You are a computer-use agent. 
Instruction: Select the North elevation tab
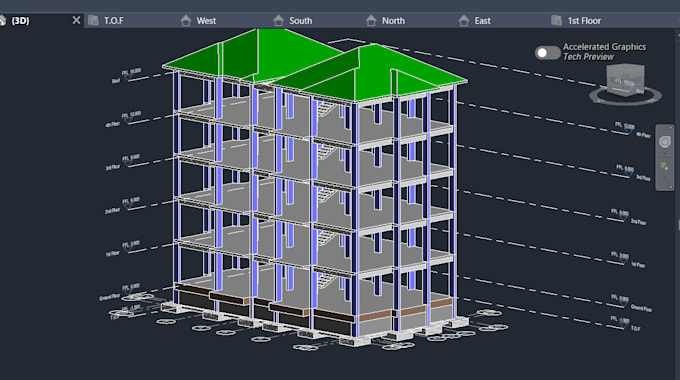[x=393, y=20]
